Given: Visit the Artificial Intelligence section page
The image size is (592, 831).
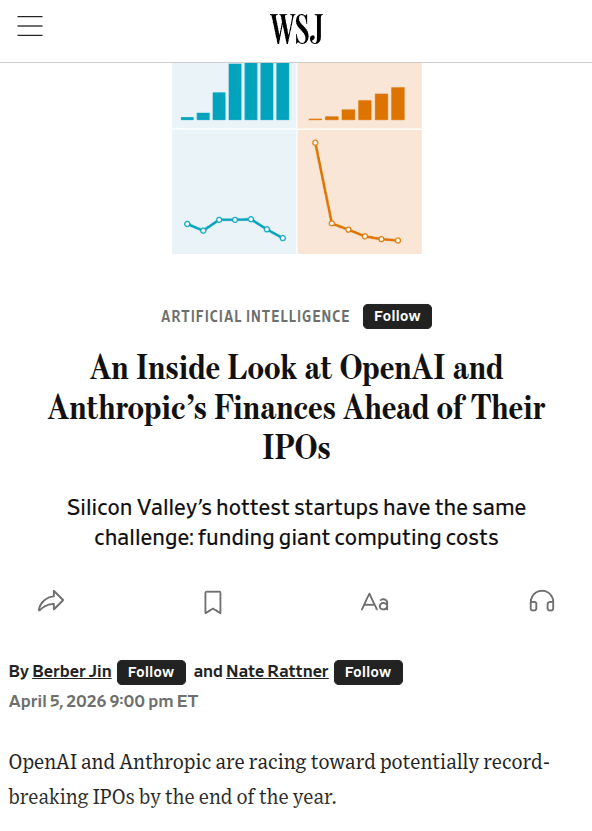Looking at the screenshot, I should (x=255, y=316).
